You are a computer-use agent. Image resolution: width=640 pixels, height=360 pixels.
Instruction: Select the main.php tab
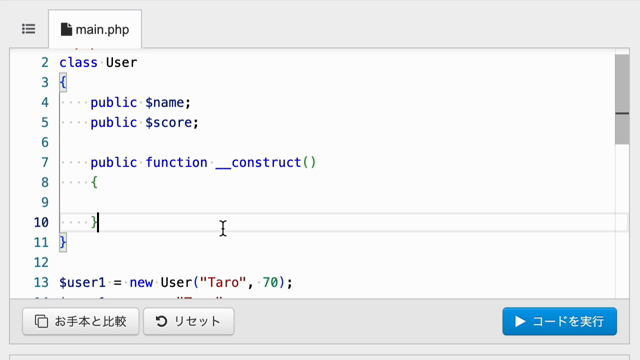pyautogui.click(x=95, y=29)
